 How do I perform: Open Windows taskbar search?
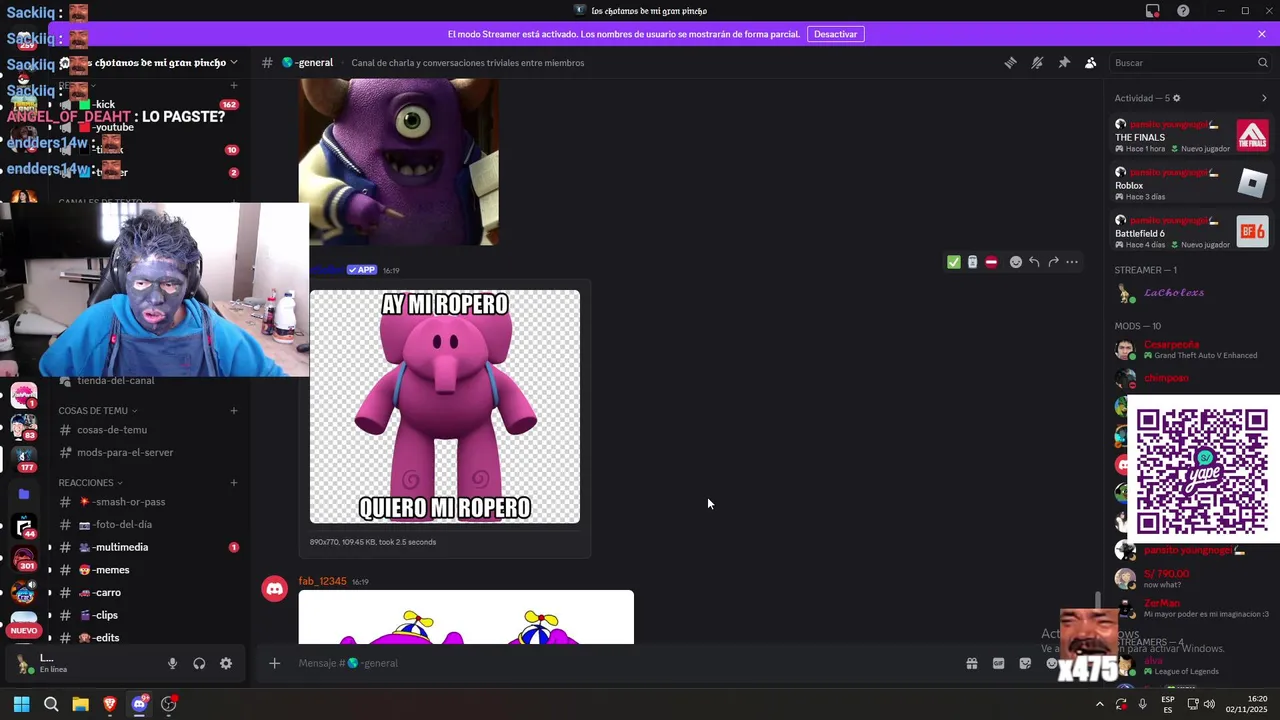click(51, 704)
